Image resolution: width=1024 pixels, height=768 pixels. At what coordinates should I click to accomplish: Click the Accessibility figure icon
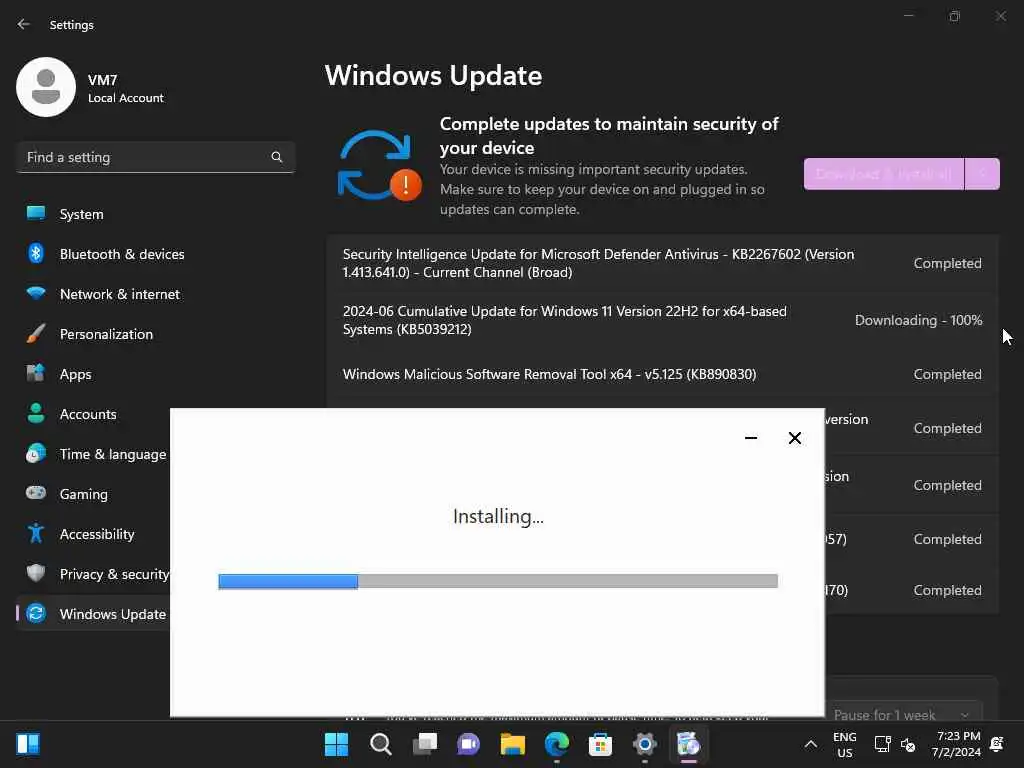click(36, 534)
